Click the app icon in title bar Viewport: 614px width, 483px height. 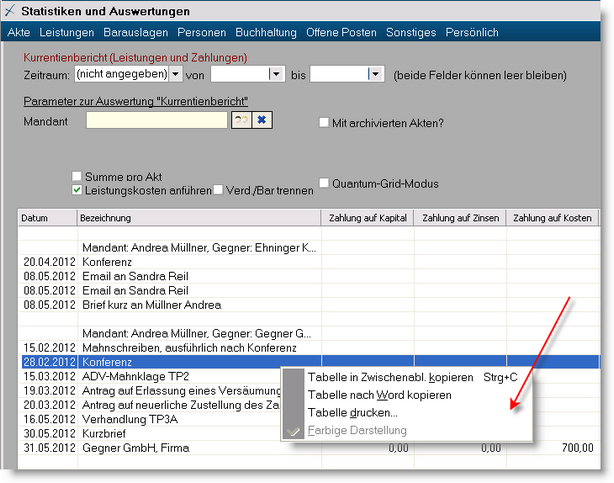(x=10, y=11)
